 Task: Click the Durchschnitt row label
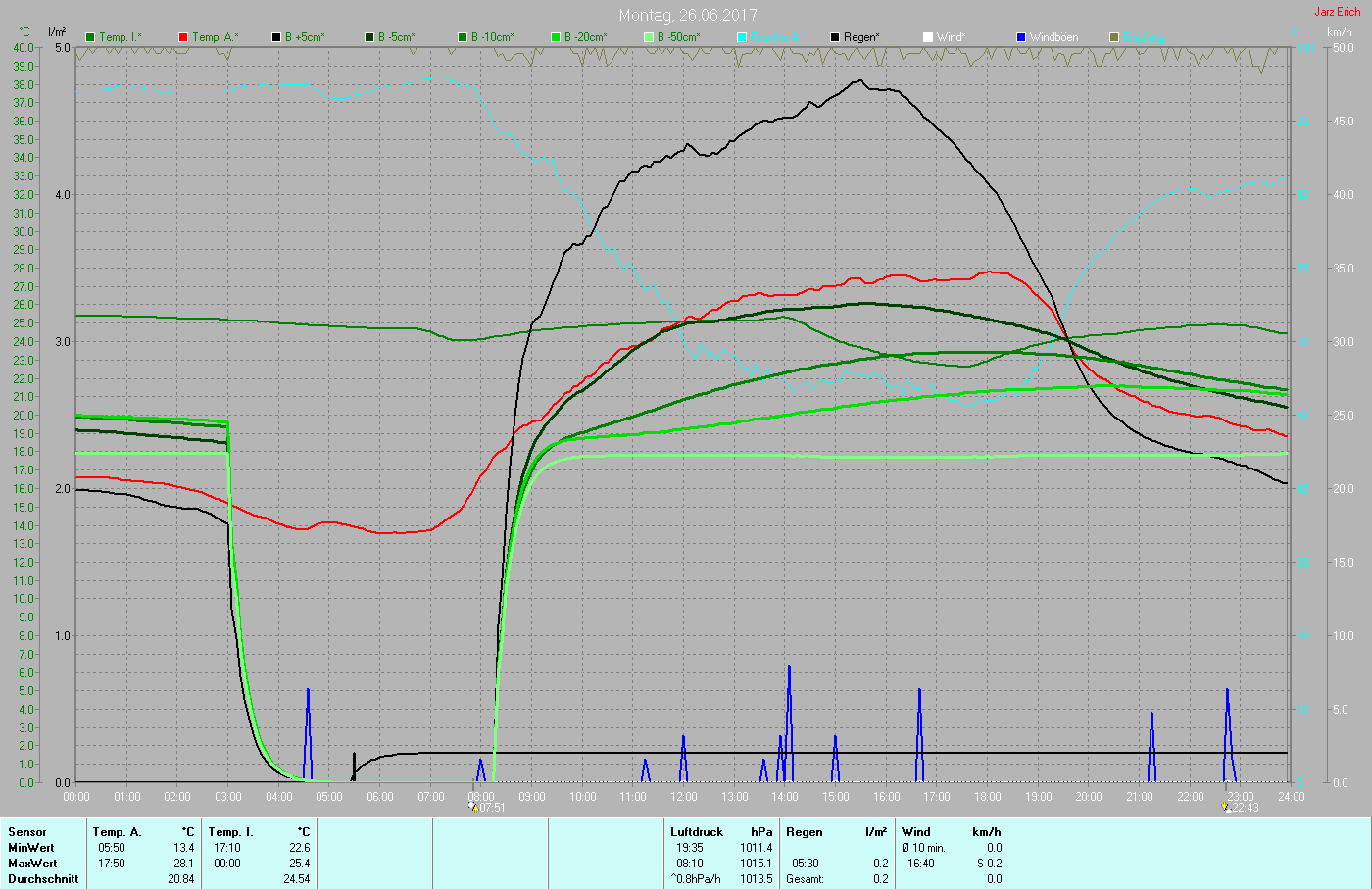[x=43, y=879]
